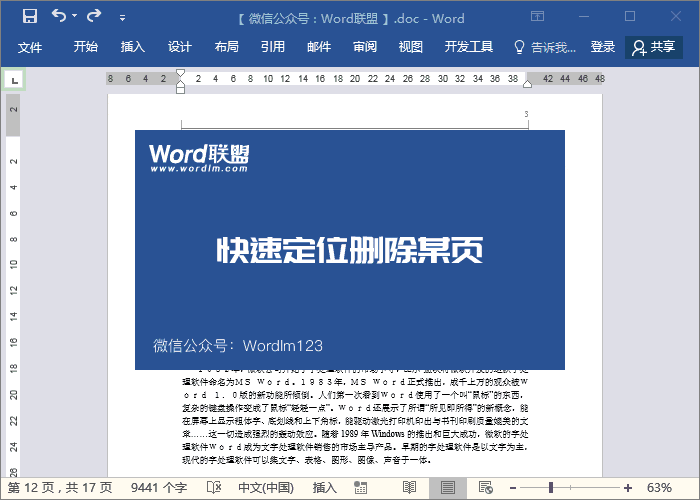Click the first line indent marker on ruler
The height and width of the screenshot is (500, 700).
point(180,73)
